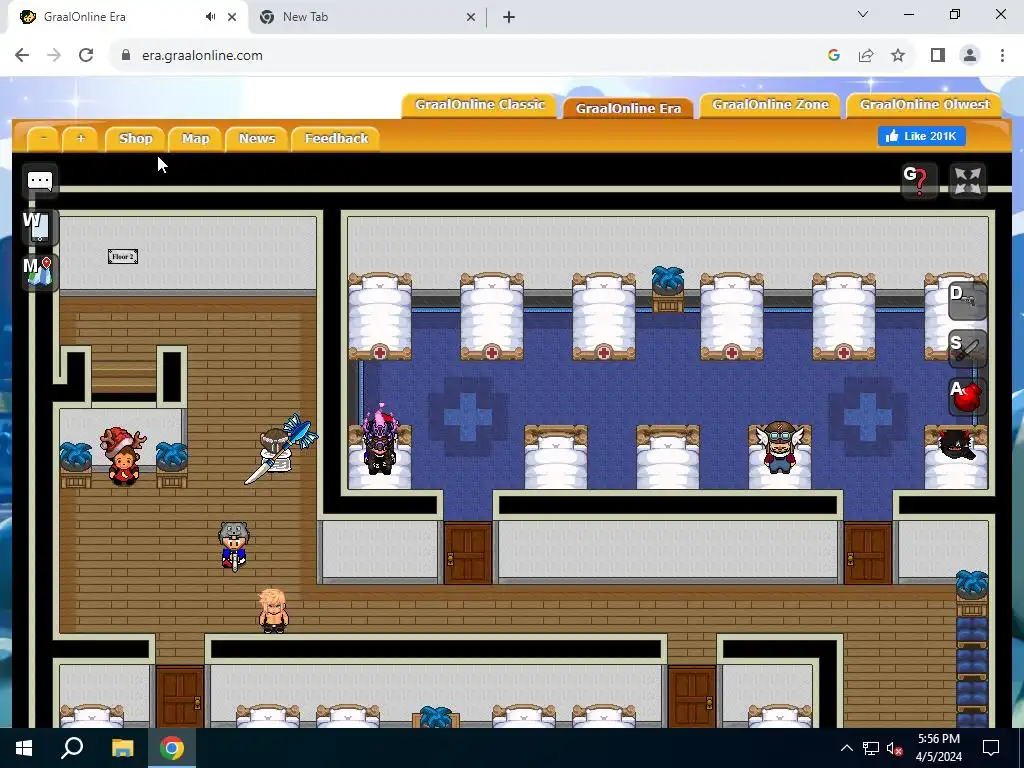Open the in-game chat bubble icon
The image size is (1024, 768).
click(x=40, y=181)
